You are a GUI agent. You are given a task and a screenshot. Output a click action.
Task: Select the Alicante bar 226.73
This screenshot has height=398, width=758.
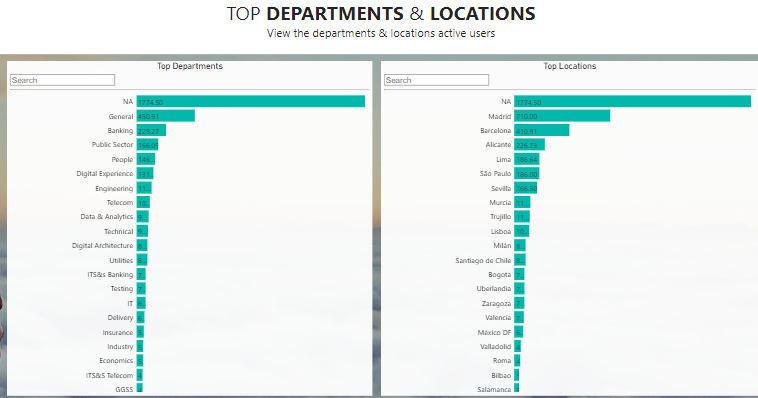529,145
